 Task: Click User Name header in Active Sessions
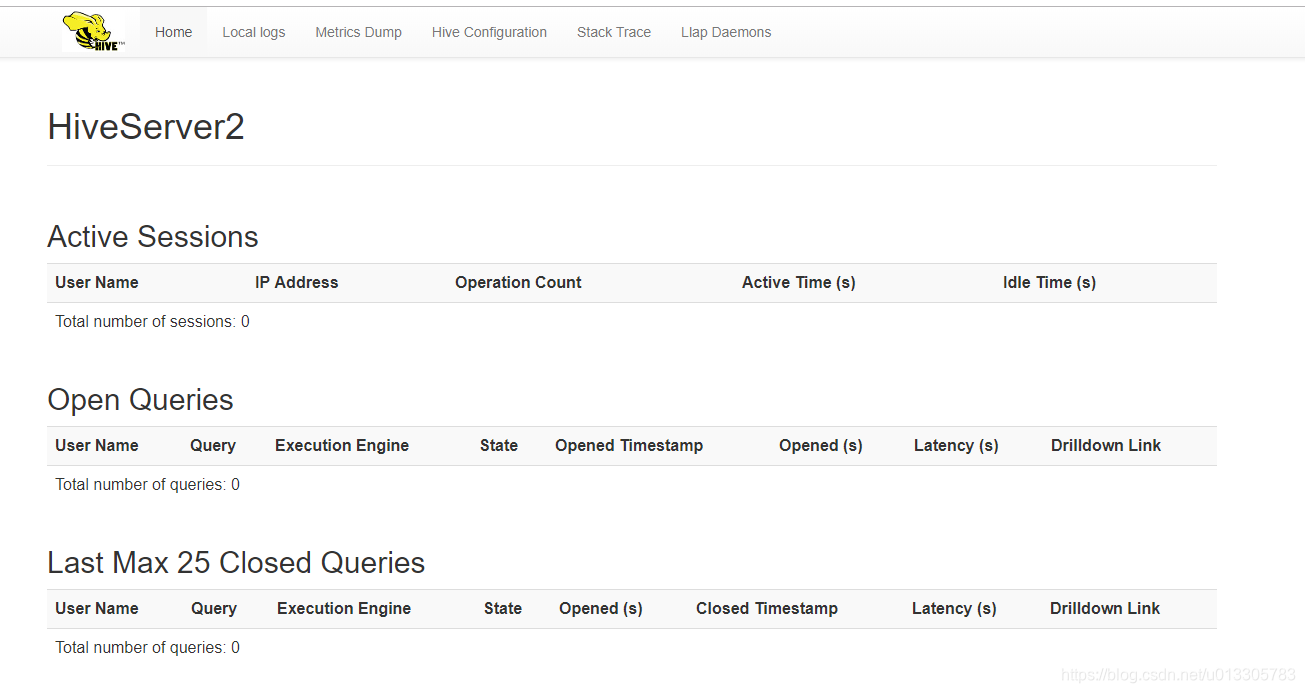(97, 282)
